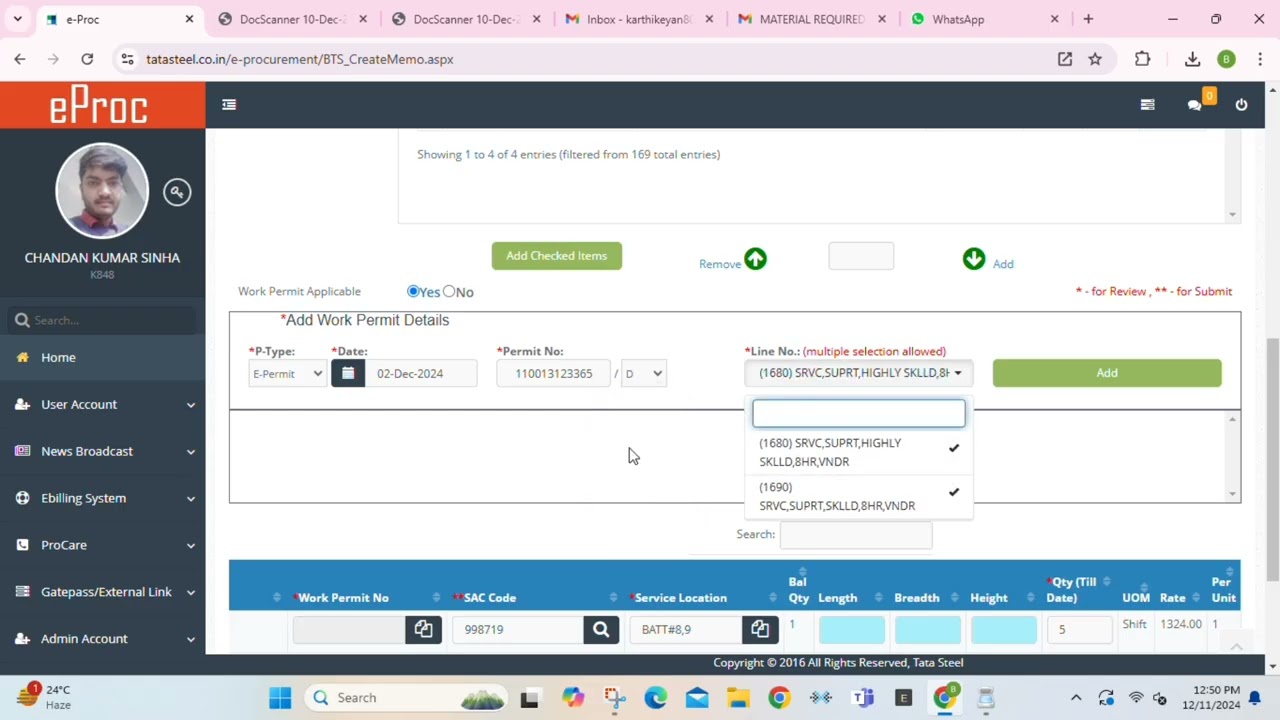The width and height of the screenshot is (1280, 720).
Task: Click the profile key icon beside avatar
Action: click(177, 192)
